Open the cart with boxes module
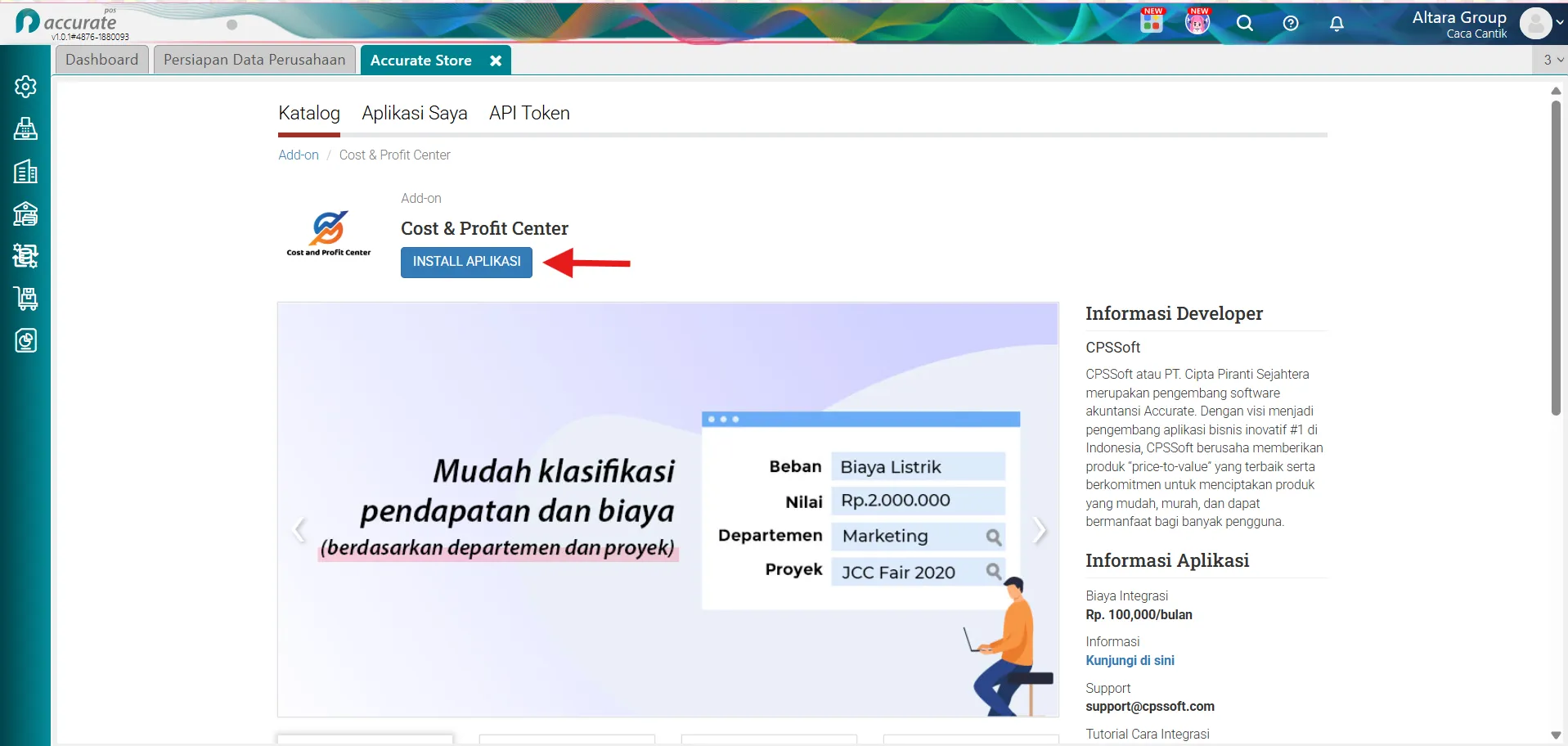Viewport: 1568px width, 746px height. 25,299
